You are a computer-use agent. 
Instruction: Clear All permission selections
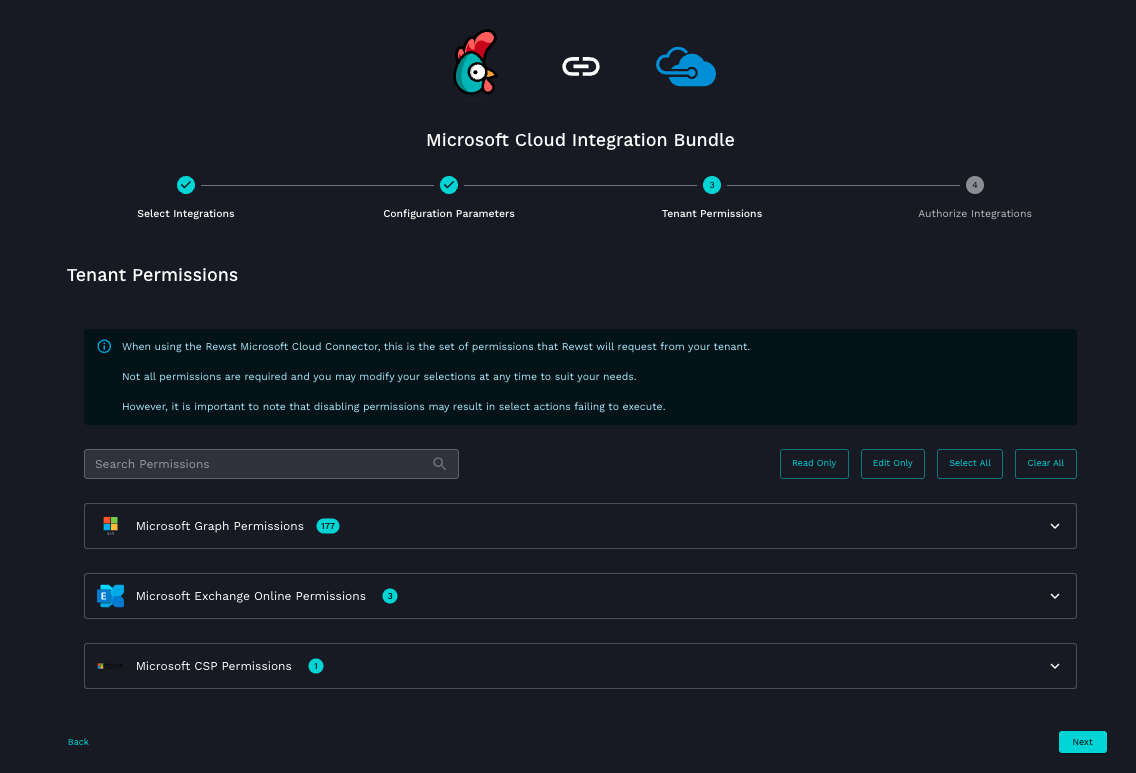coord(1045,464)
